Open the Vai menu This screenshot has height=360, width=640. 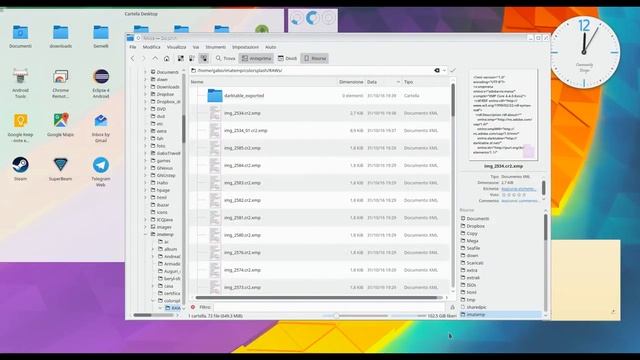pos(196,47)
